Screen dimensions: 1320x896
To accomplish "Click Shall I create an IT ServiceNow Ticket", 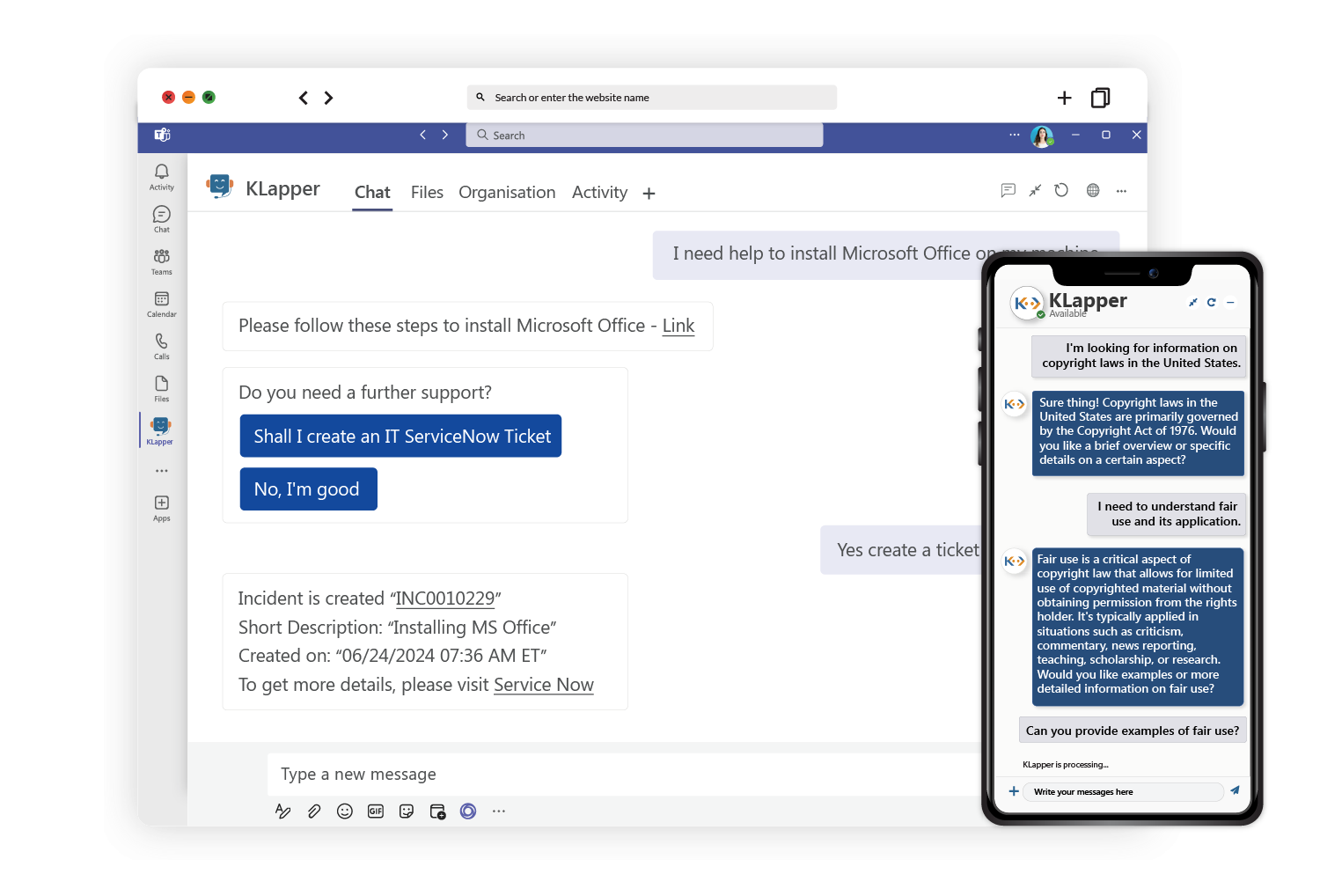I will click(401, 436).
